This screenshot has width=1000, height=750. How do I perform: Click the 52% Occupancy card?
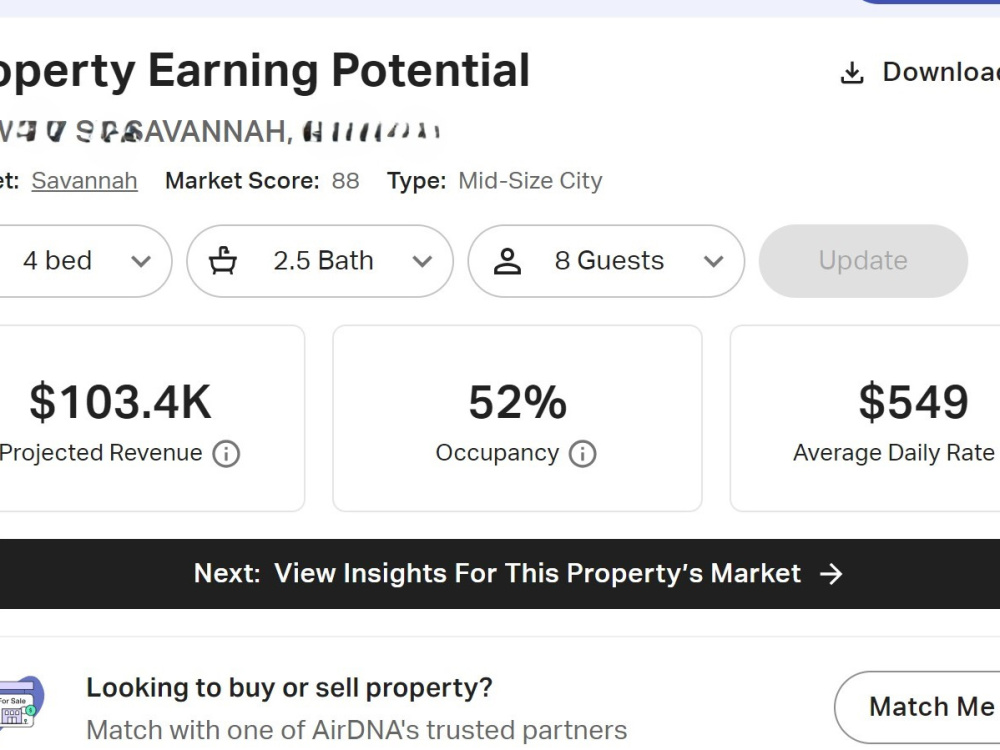pos(517,418)
